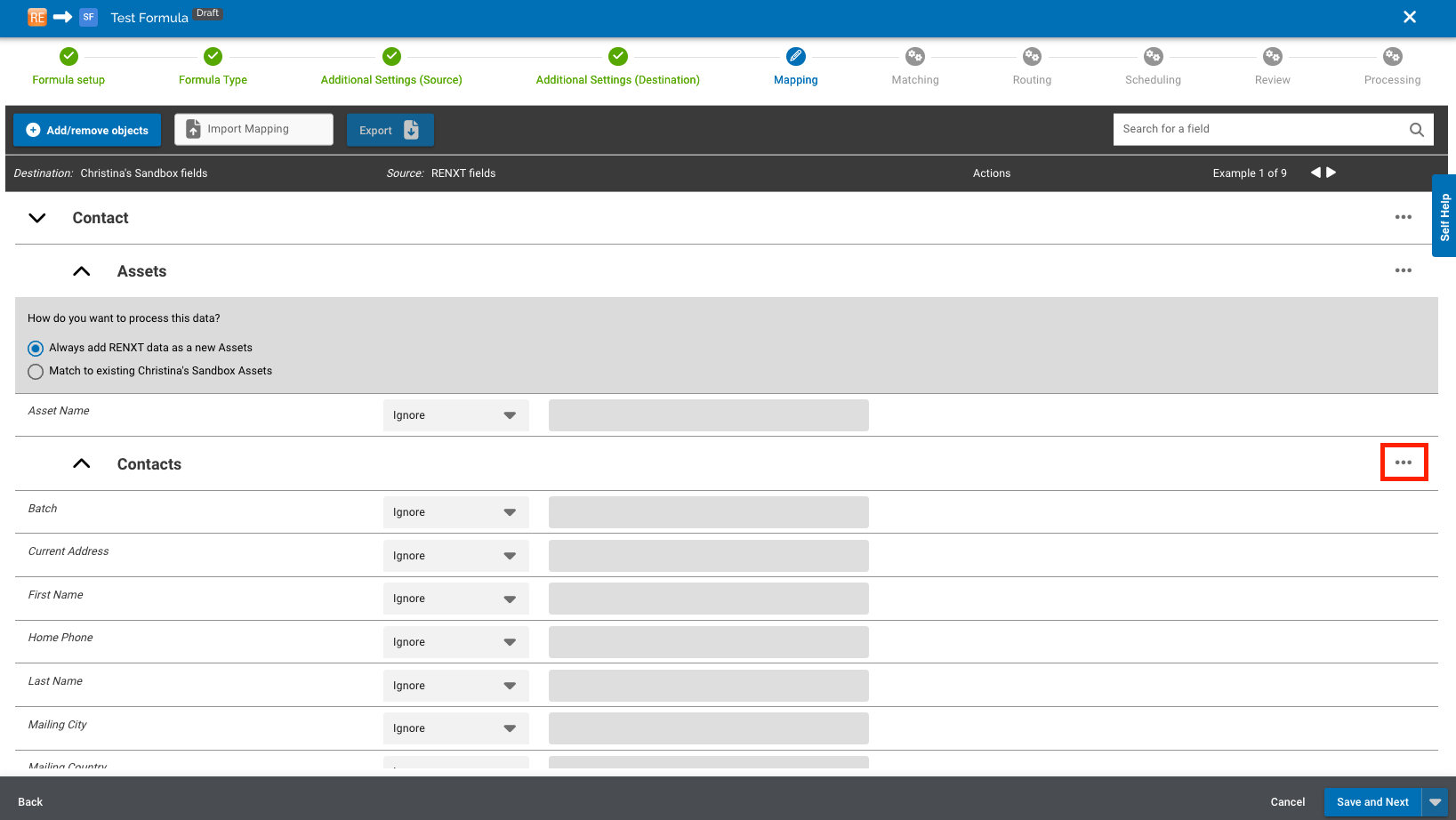
Task: Click the search magnifier icon
Action: click(1416, 130)
